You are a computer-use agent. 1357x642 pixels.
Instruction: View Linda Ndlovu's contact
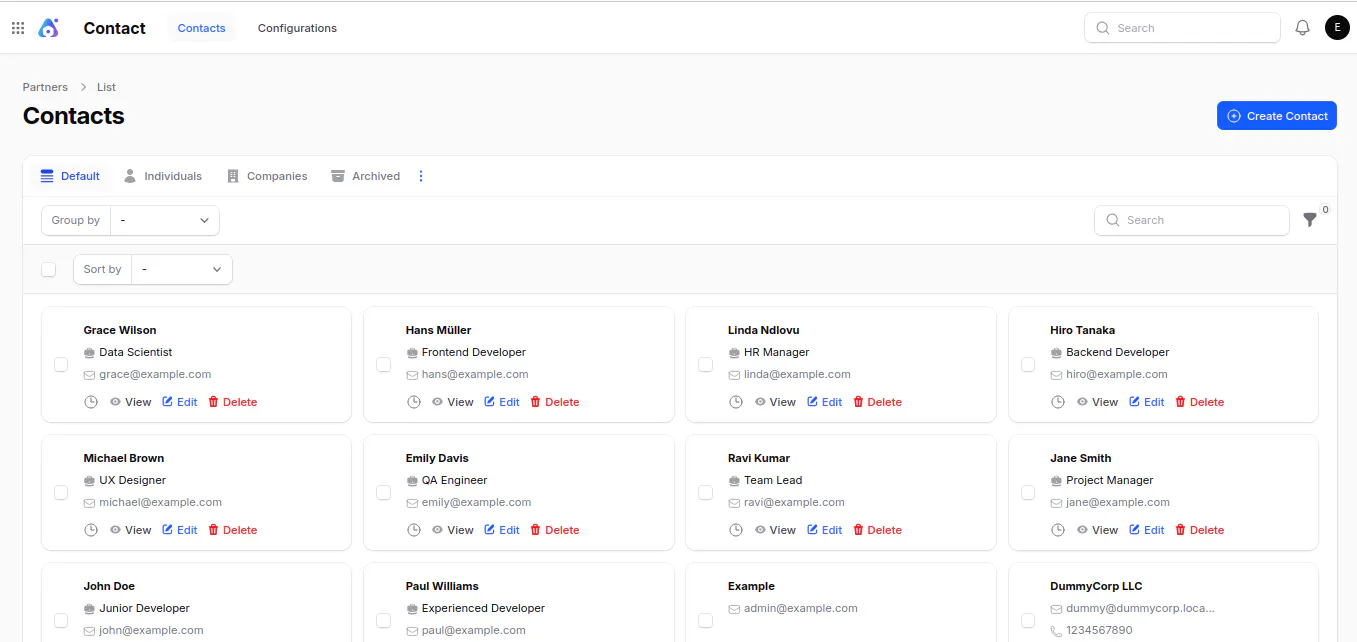(775, 402)
